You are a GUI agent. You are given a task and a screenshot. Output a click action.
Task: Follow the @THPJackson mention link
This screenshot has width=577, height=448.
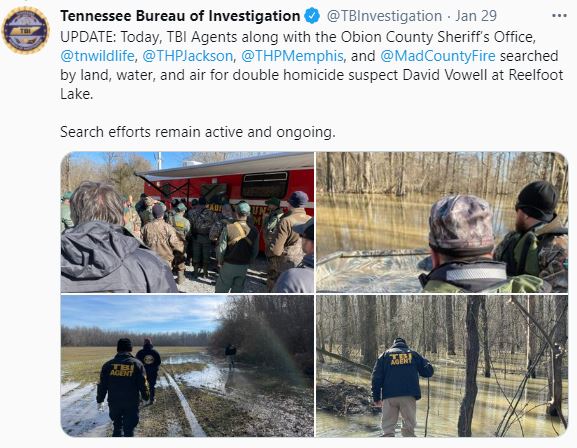(188, 56)
